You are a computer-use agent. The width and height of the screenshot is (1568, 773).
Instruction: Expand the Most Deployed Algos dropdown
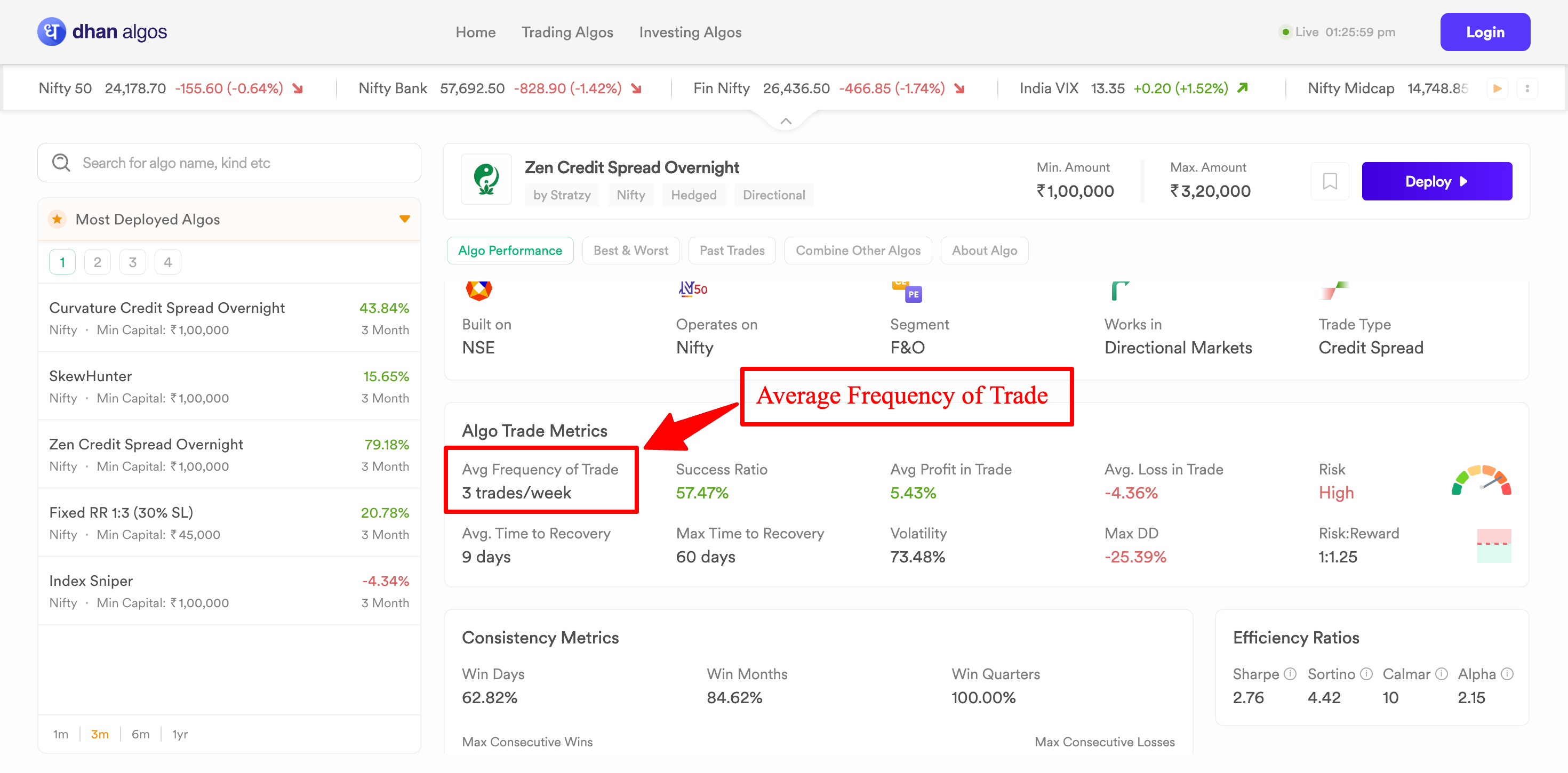404,219
